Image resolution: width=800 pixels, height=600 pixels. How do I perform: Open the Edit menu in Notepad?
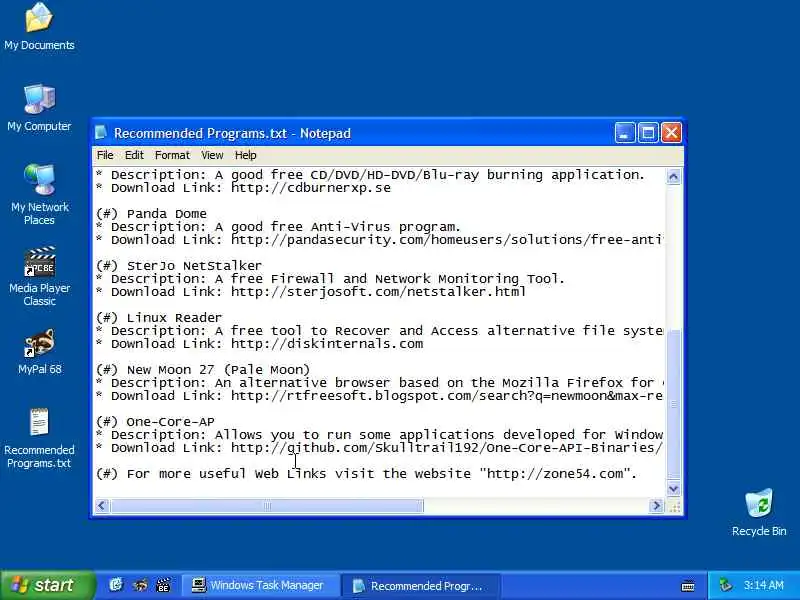pos(134,155)
